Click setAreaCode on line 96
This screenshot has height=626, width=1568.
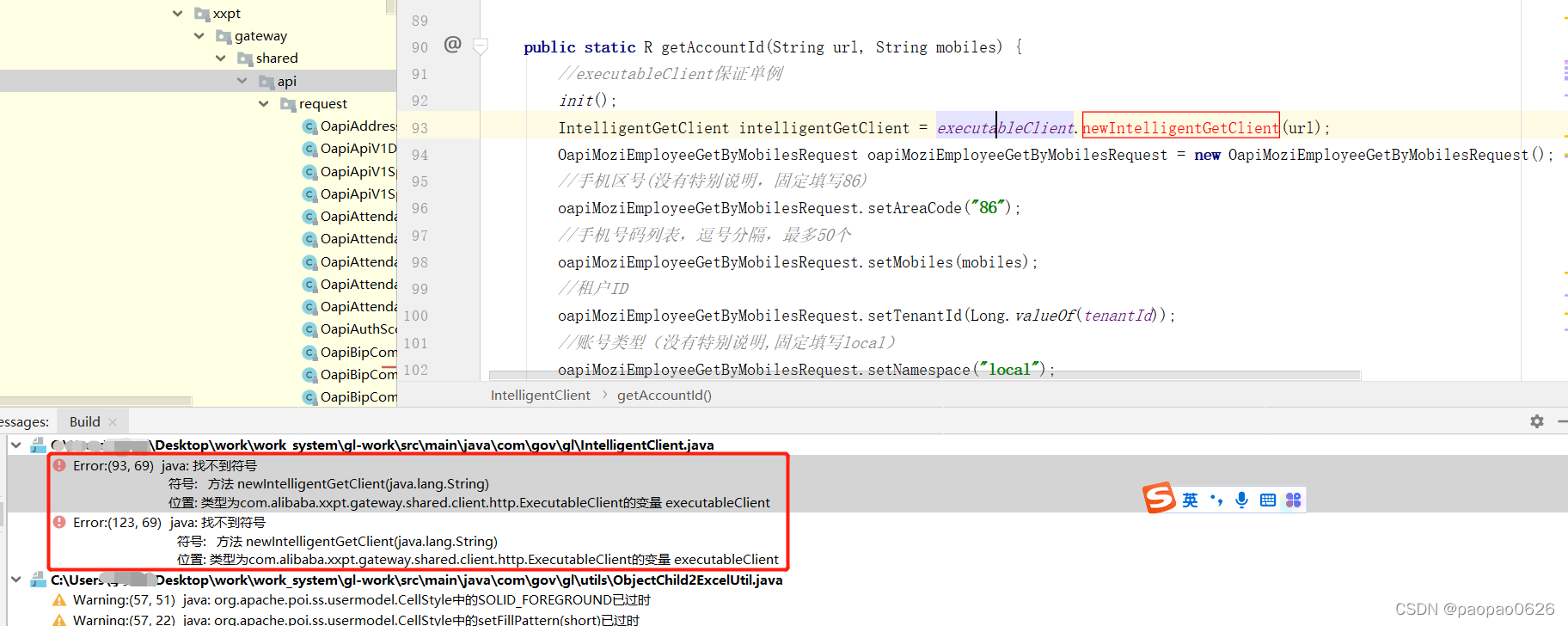[x=914, y=208]
